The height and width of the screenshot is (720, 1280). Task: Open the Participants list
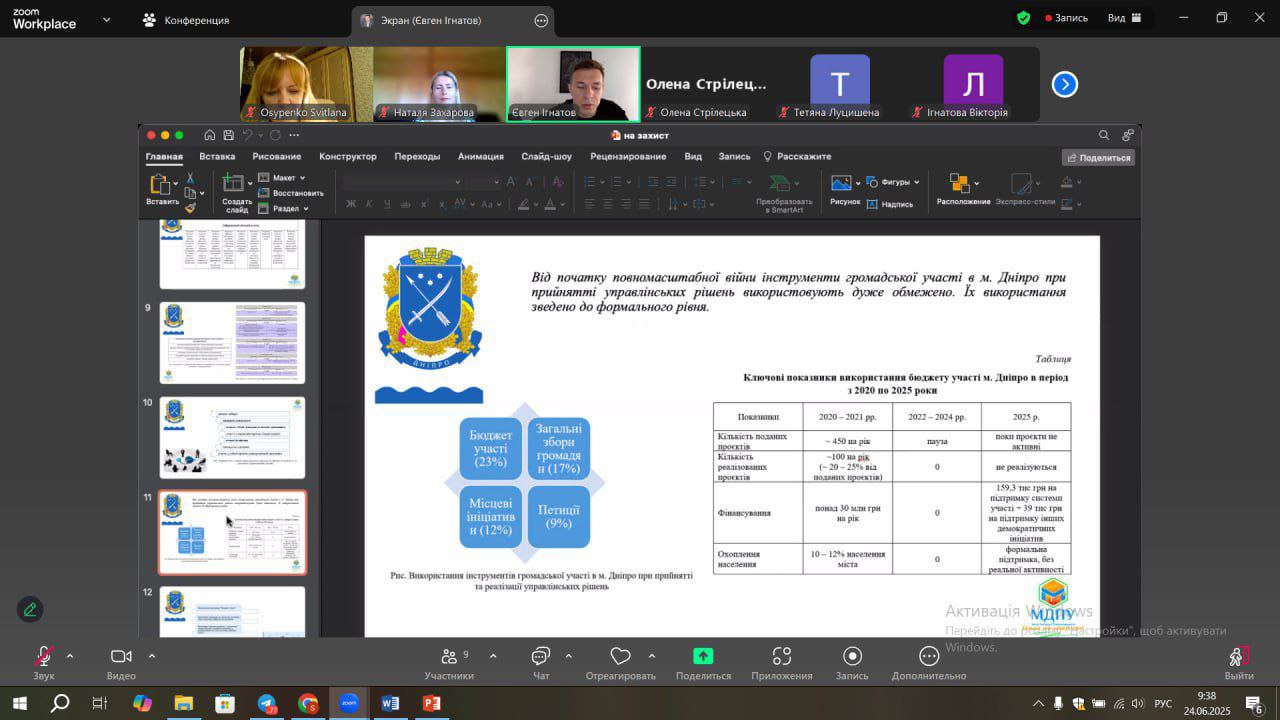[x=448, y=657]
